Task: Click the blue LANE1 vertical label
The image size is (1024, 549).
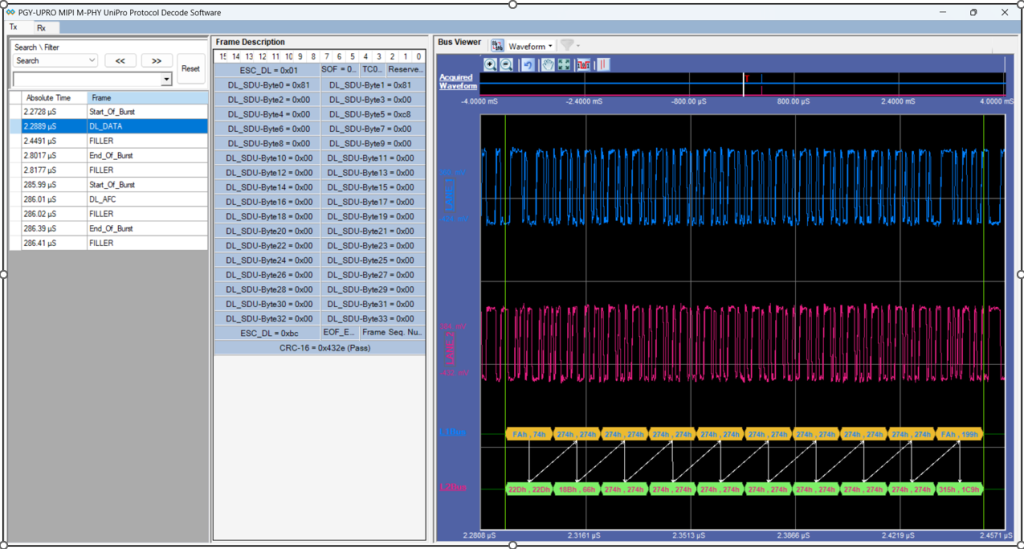Action: pos(449,195)
